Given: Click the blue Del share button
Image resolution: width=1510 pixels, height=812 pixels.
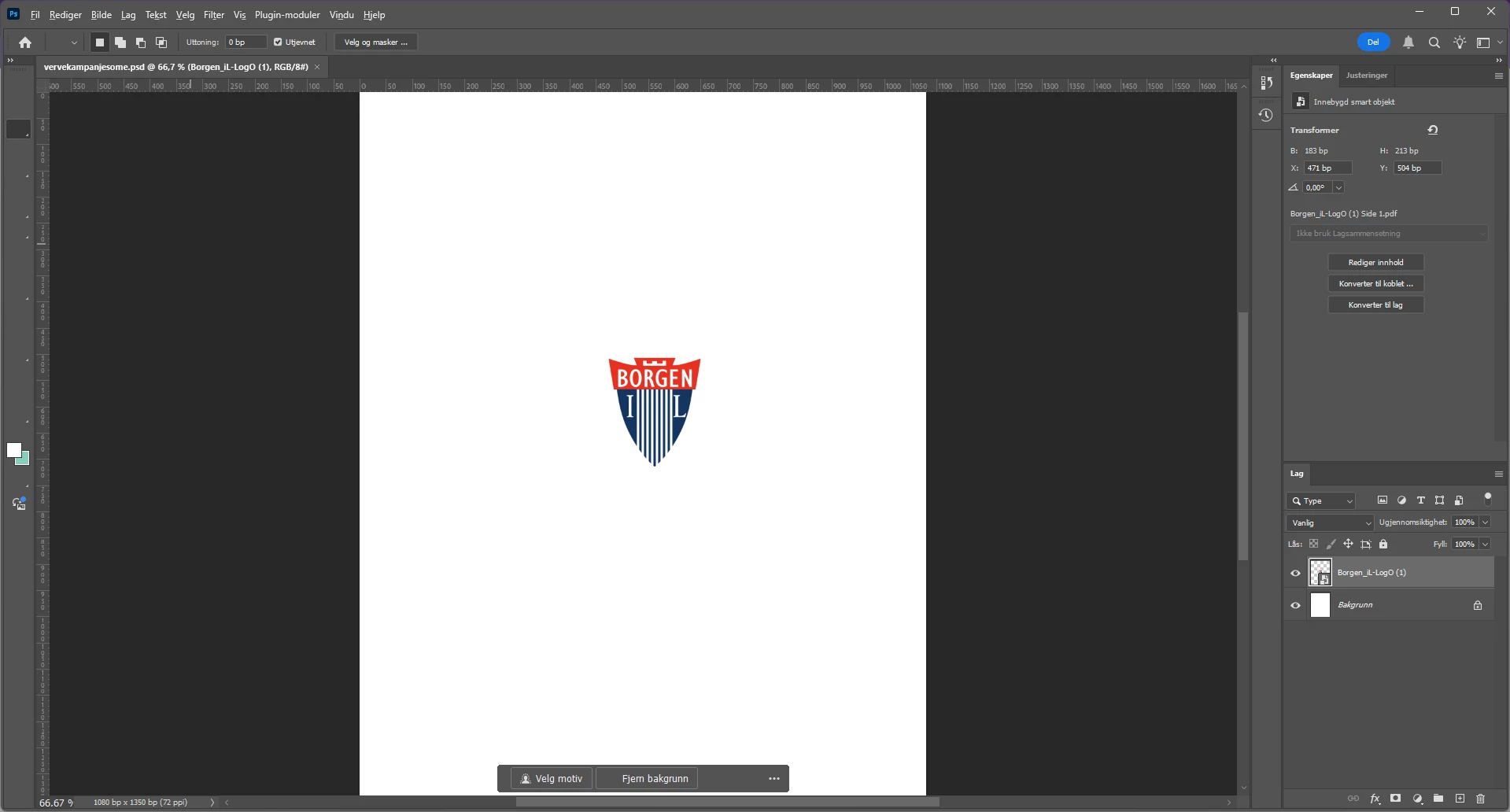Looking at the screenshot, I should pos(1373,42).
